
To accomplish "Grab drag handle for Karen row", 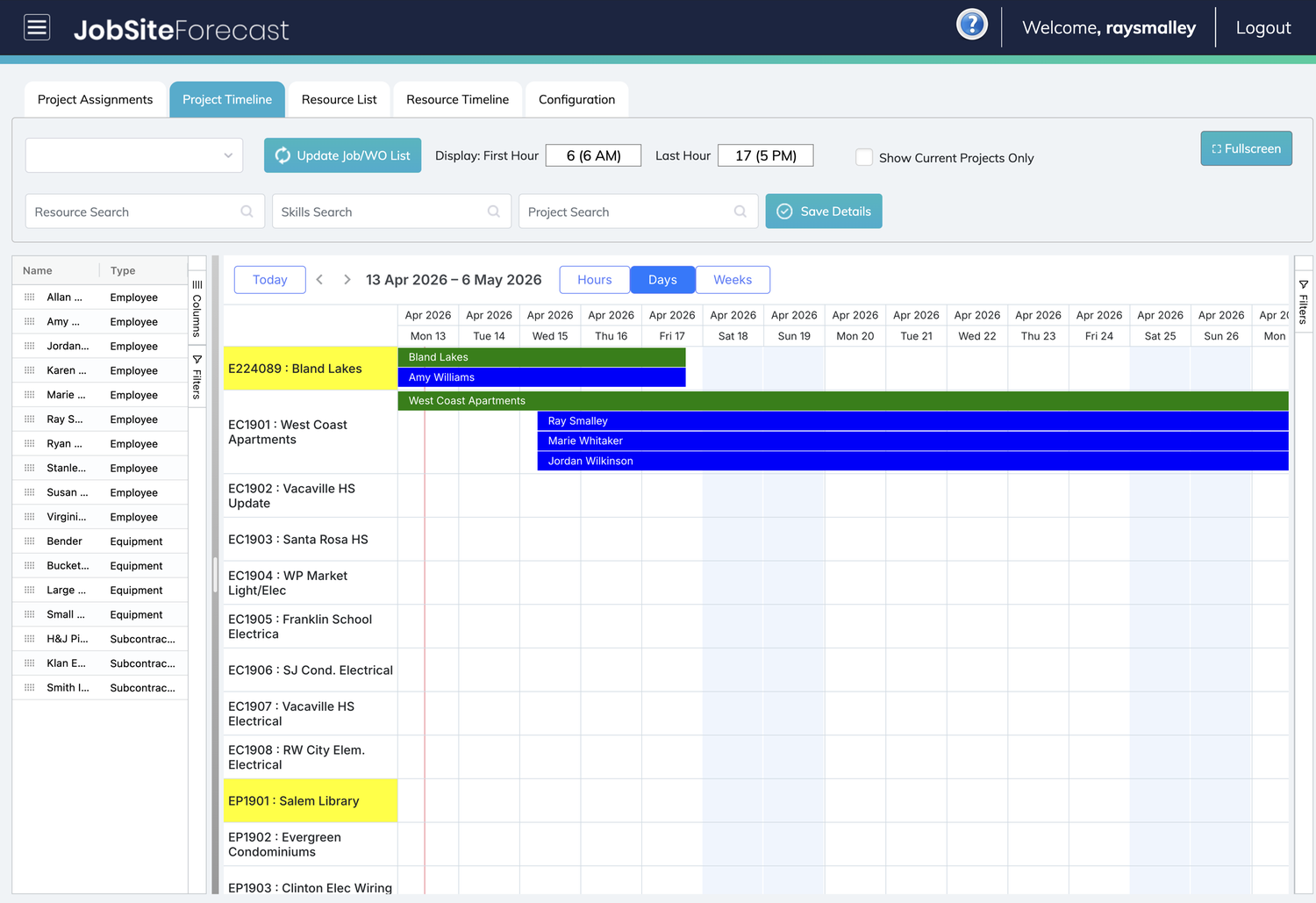I will tap(30, 370).
